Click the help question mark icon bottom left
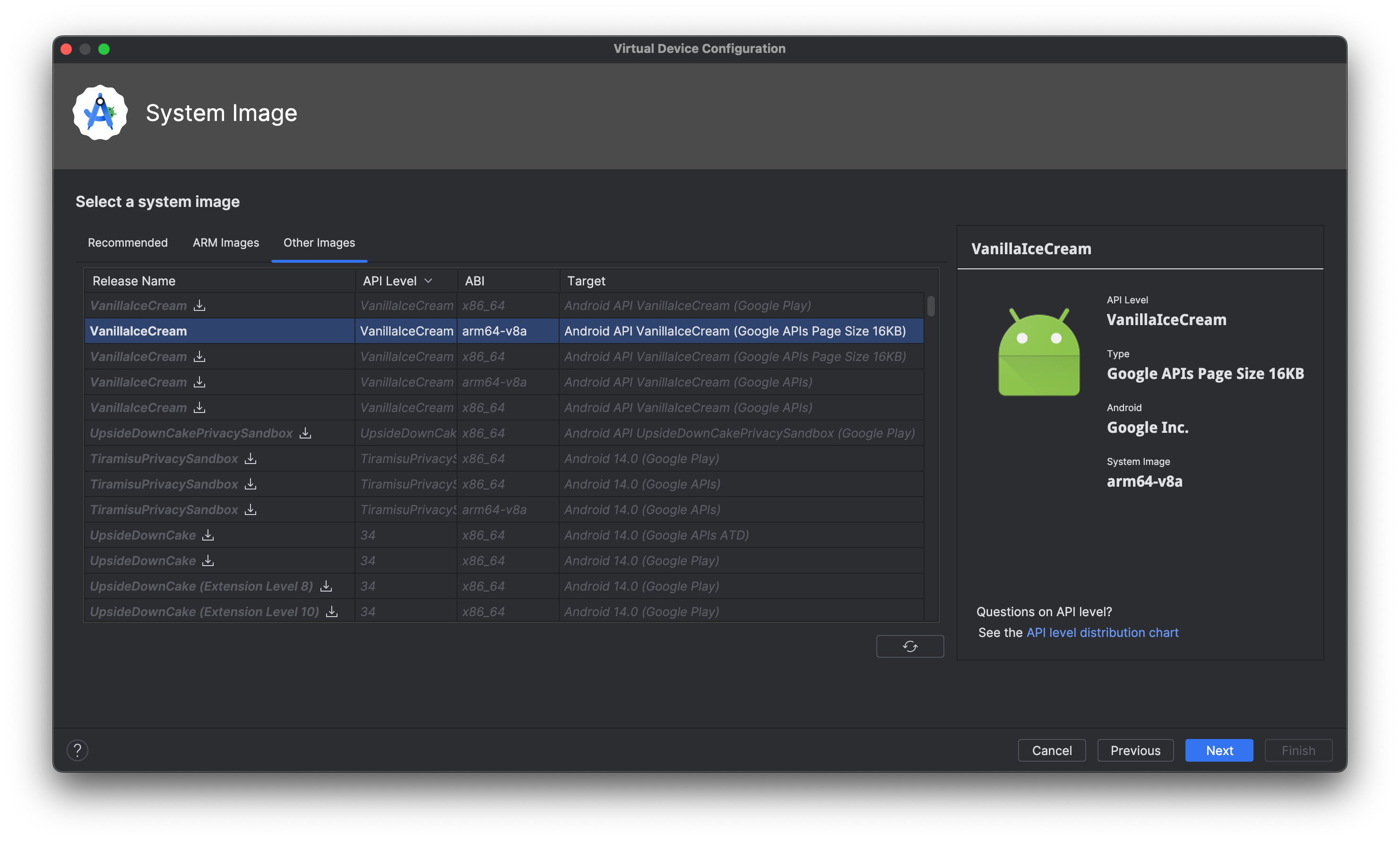This screenshot has width=1400, height=842. point(78,750)
